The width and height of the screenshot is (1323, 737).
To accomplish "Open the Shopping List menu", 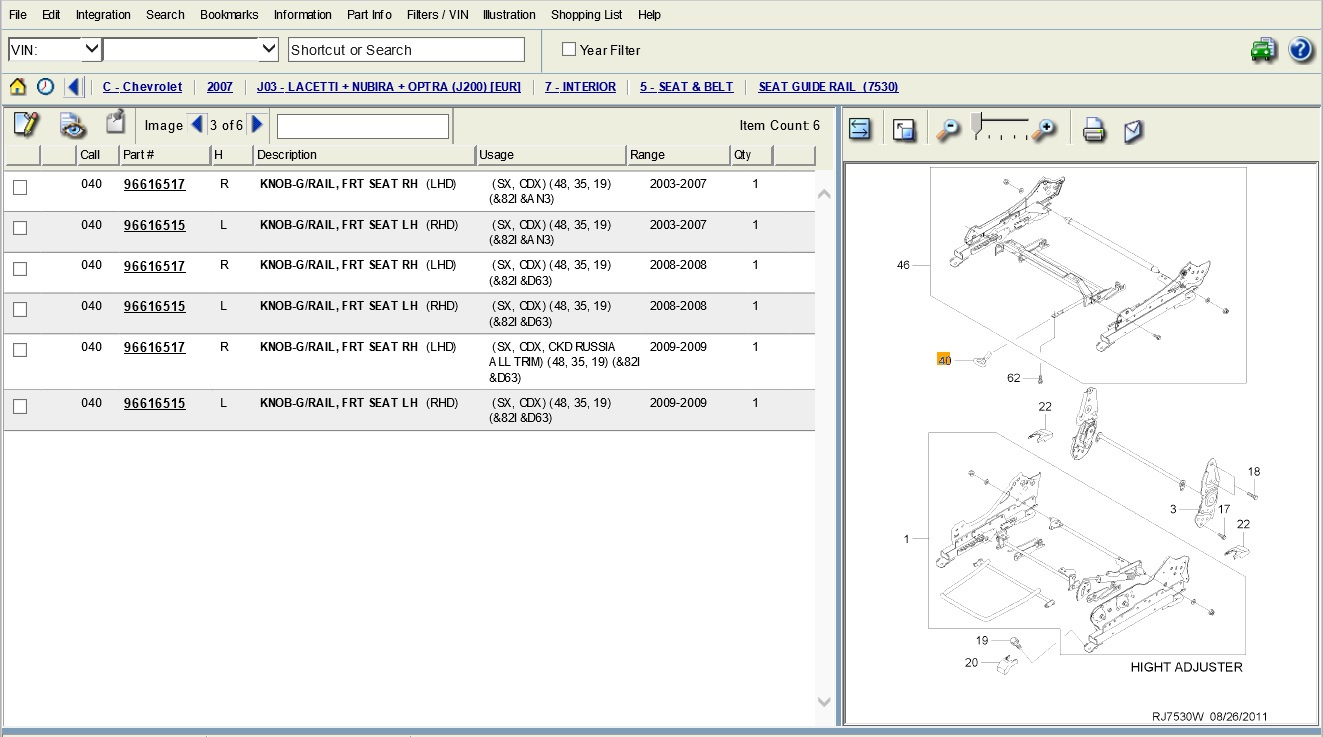I will [586, 15].
